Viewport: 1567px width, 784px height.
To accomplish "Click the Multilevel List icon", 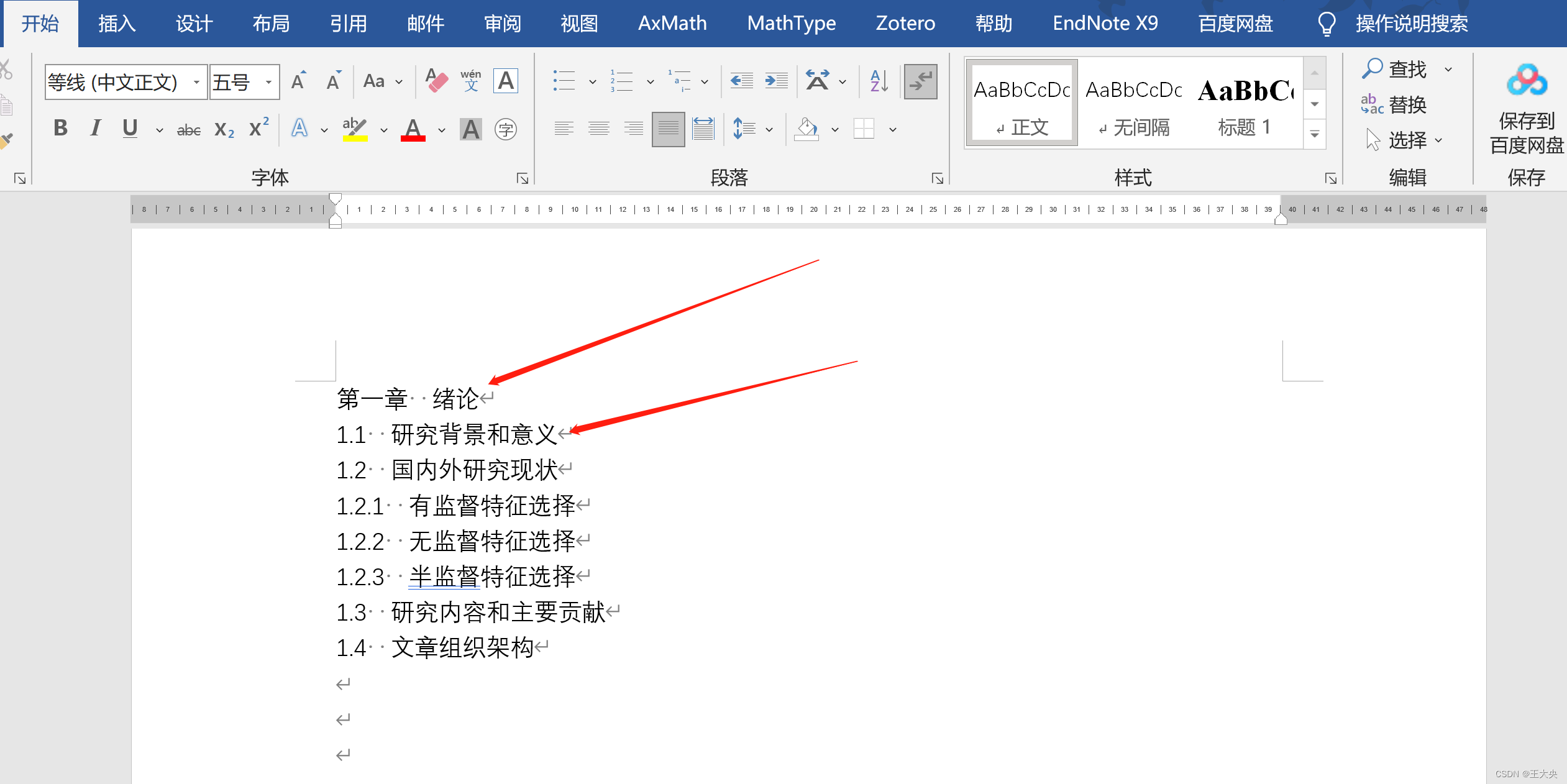I will [x=678, y=81].
